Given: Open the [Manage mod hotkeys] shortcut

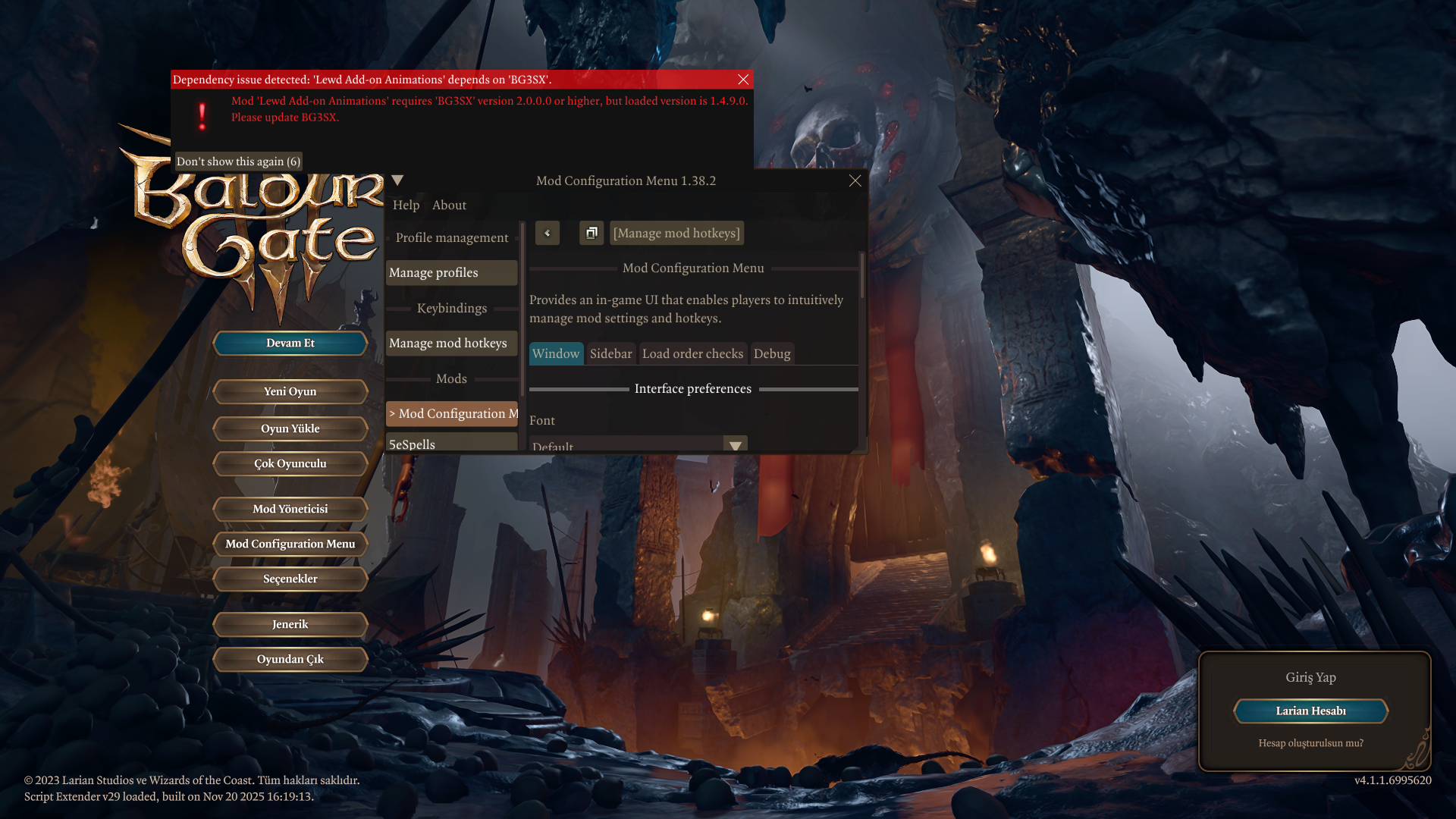Looking at the screenshot, I should click(x=676, y=233).
